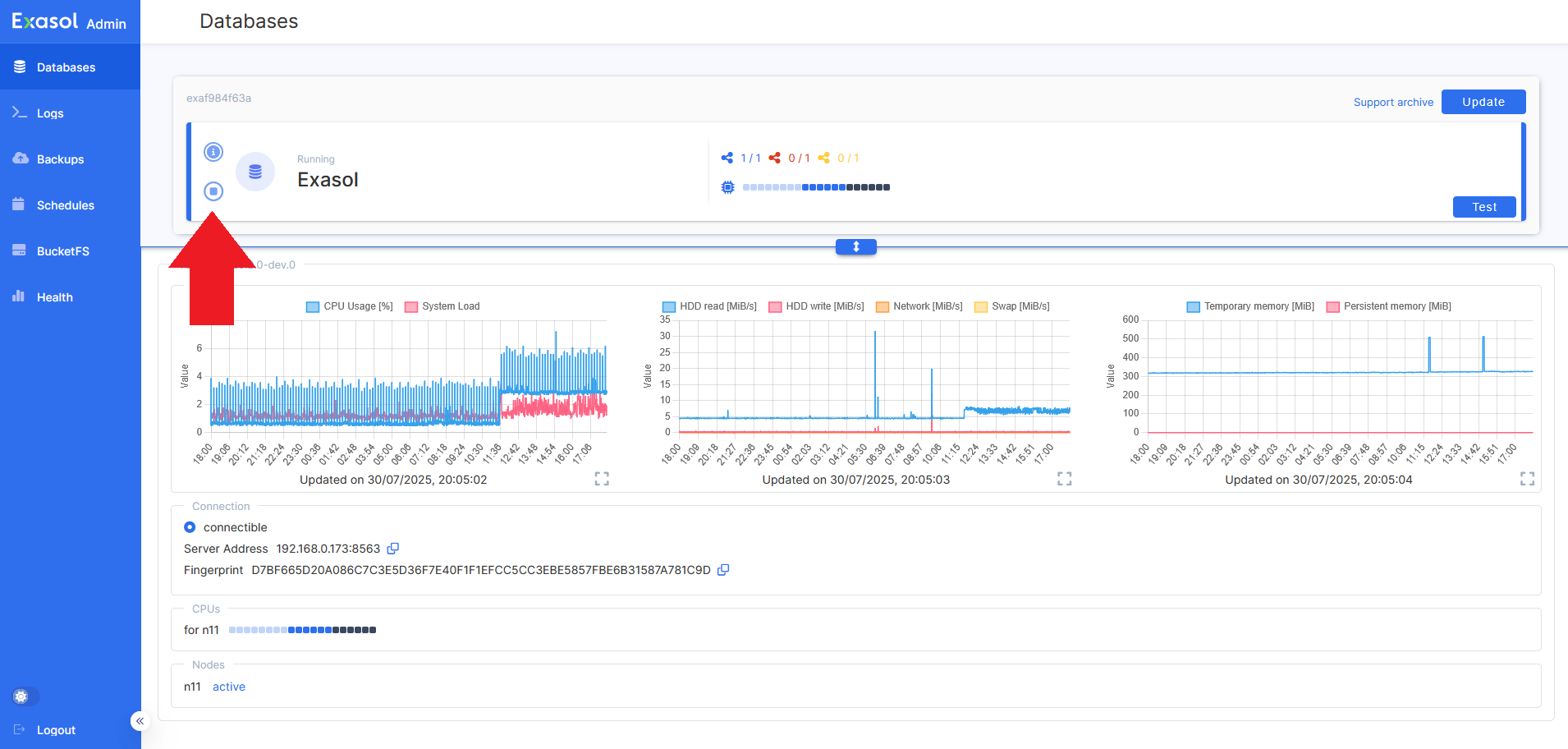Open the BucketFS menu item
This screenshot has height=749, width=1568.
click(x=70, y=251)
